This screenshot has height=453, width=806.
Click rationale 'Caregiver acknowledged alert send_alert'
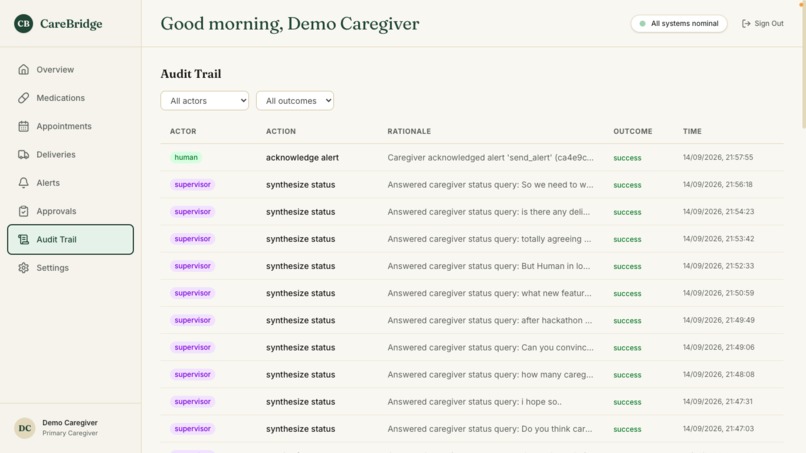(x=490, y=157)
